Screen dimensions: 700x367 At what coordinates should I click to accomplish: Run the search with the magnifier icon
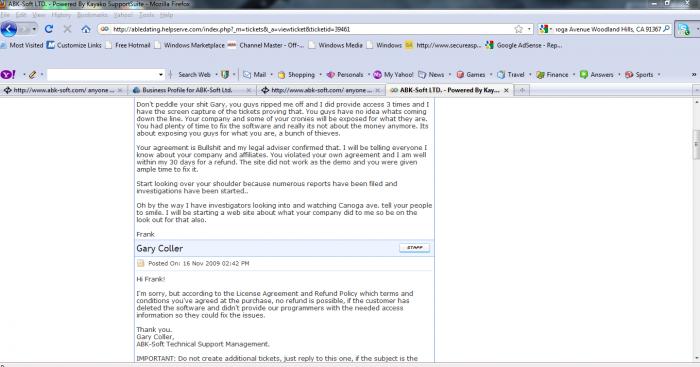[x=667, y=29]
